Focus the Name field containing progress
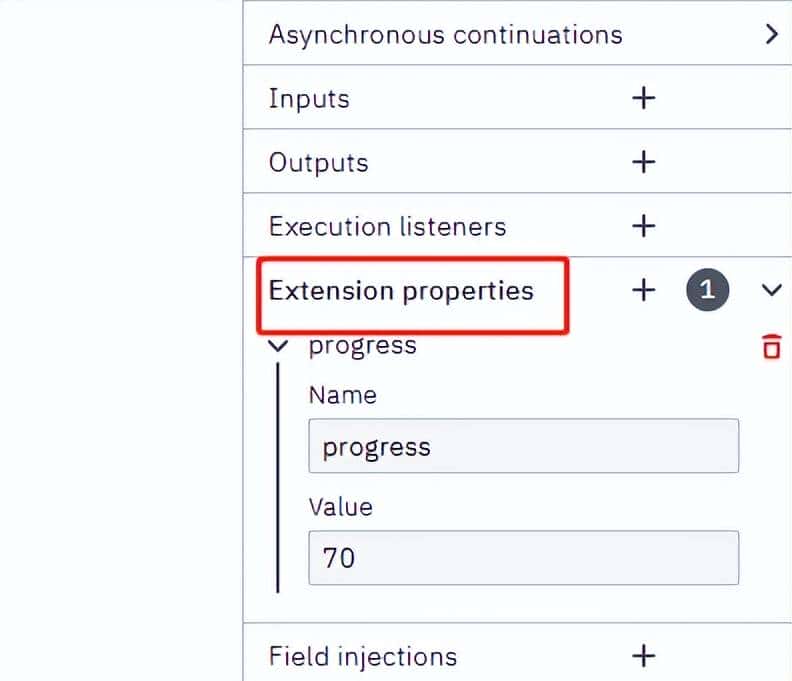Image resolution: width=792 pixels, height=681 pixels. 523,446
